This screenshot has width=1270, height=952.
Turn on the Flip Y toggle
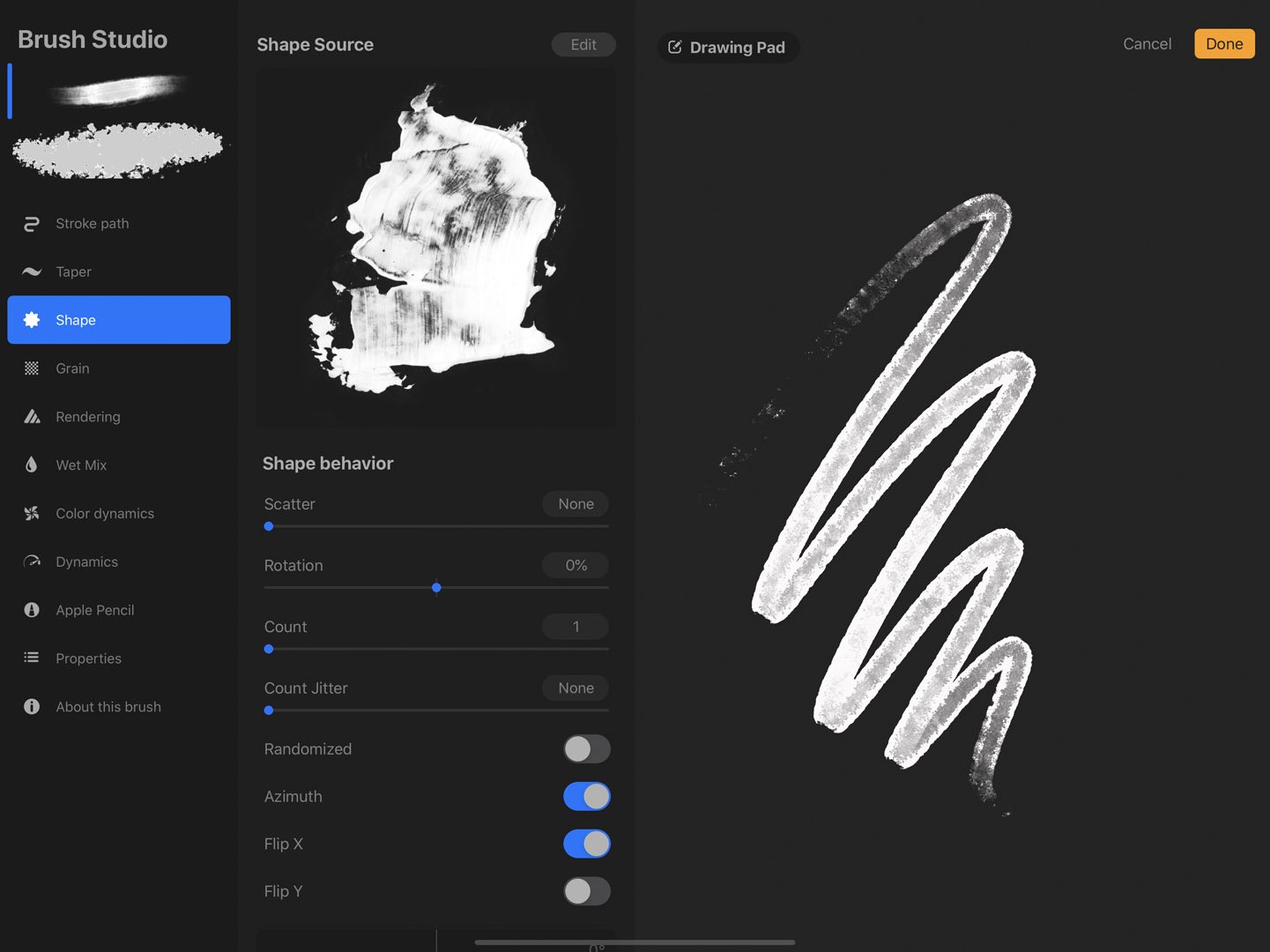coord(587,891)
